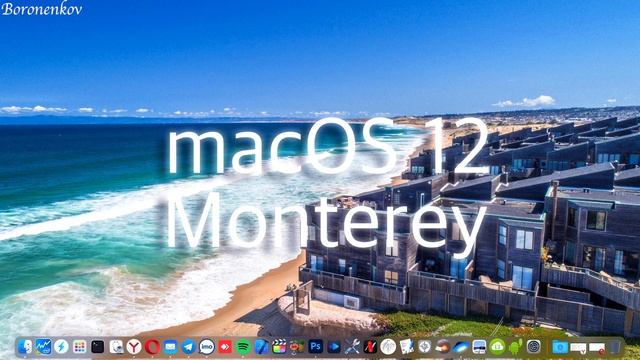The width and height of the screenshot is (640, 360).
Task: Launch Telegram from the Dock
Action: pos(189,347)
